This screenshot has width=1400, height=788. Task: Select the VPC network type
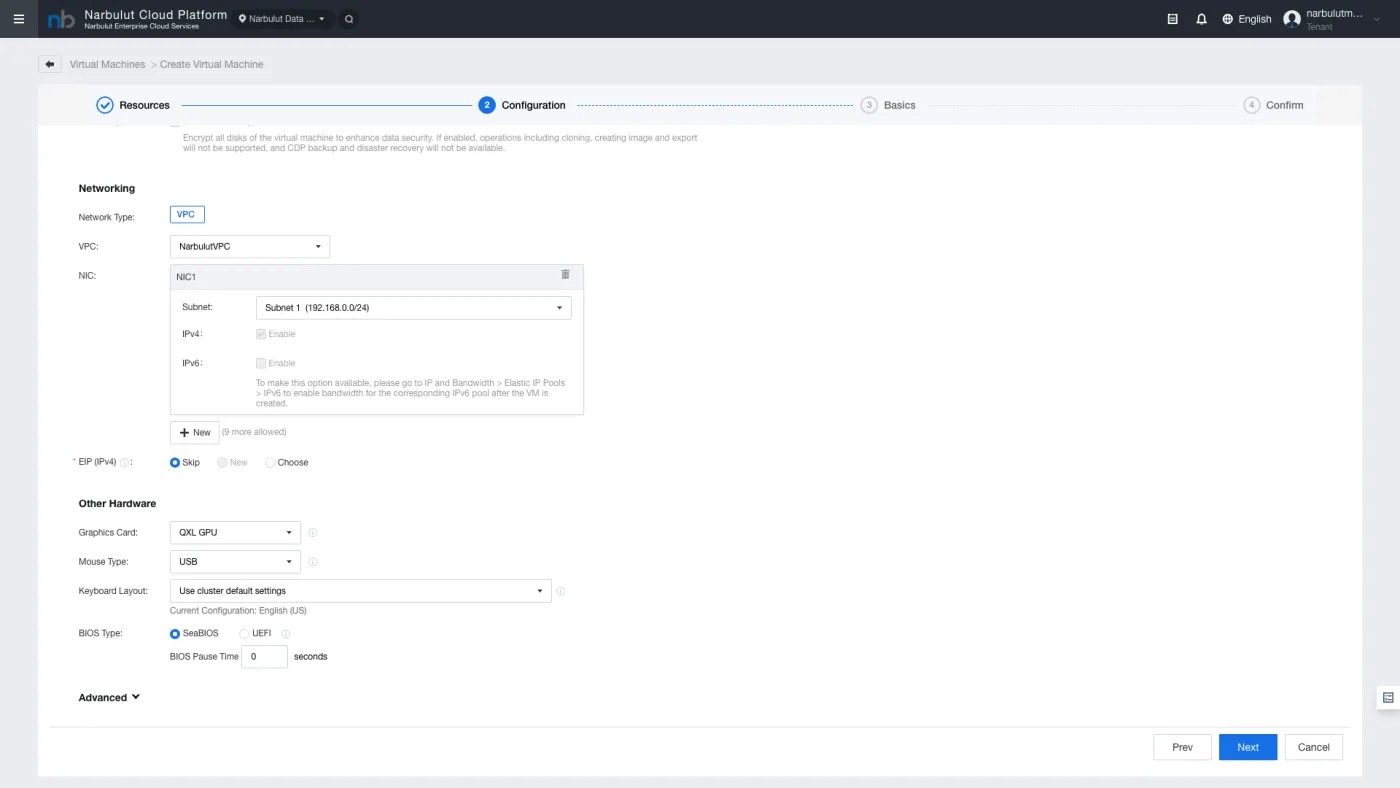click(x=187, y=215)
